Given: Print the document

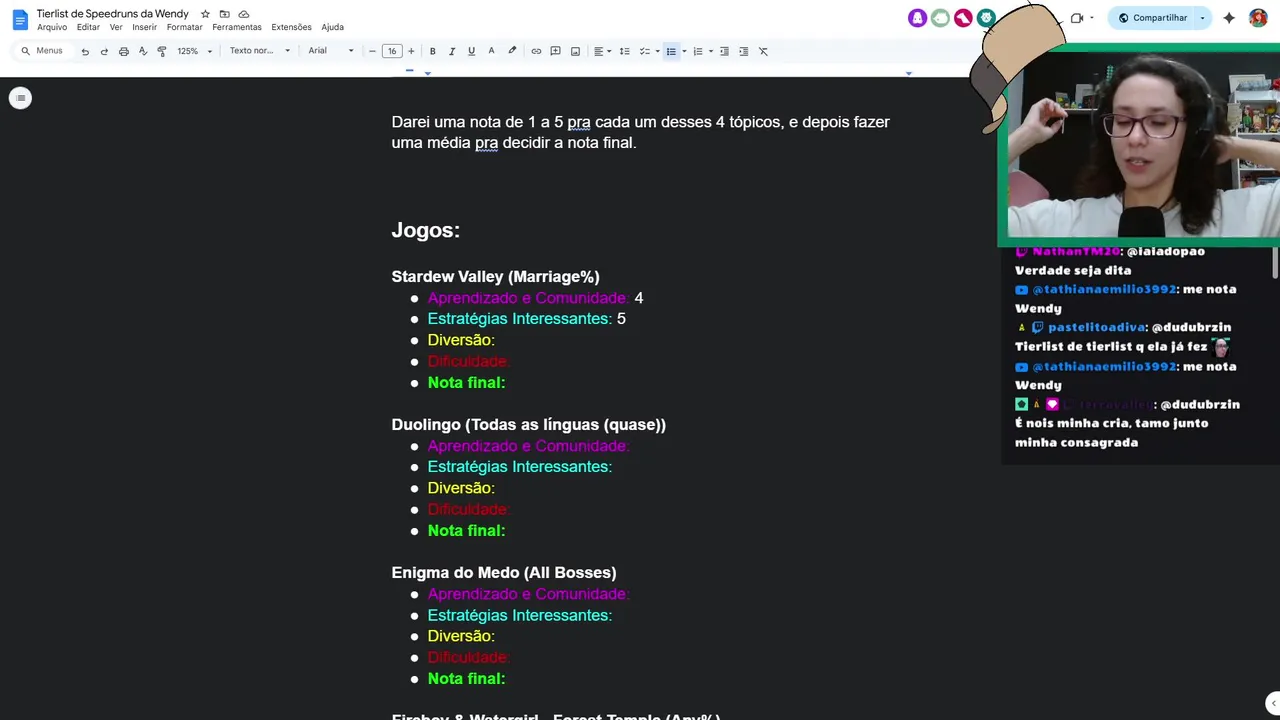Looking at the screenshot, I should 123,51.
